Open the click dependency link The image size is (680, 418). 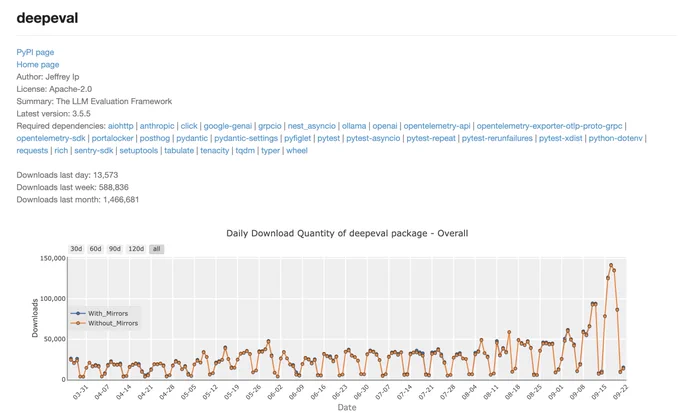[x=189, y=126]
